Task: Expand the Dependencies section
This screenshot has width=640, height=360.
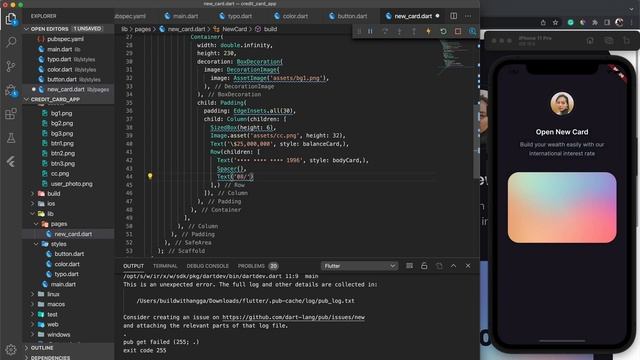Action: [x=50, y=358]
